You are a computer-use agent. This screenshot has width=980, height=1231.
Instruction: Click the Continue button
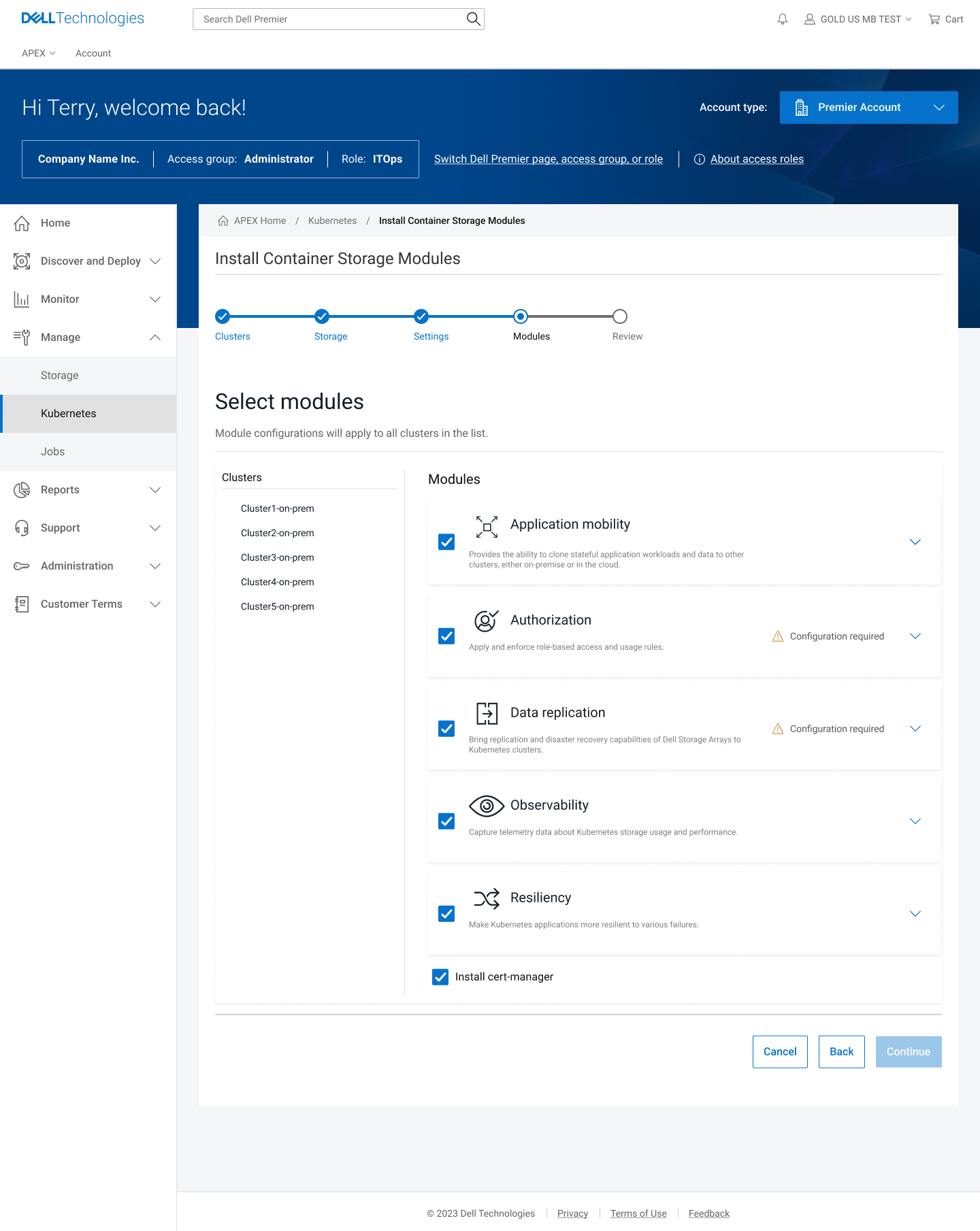909,1052
